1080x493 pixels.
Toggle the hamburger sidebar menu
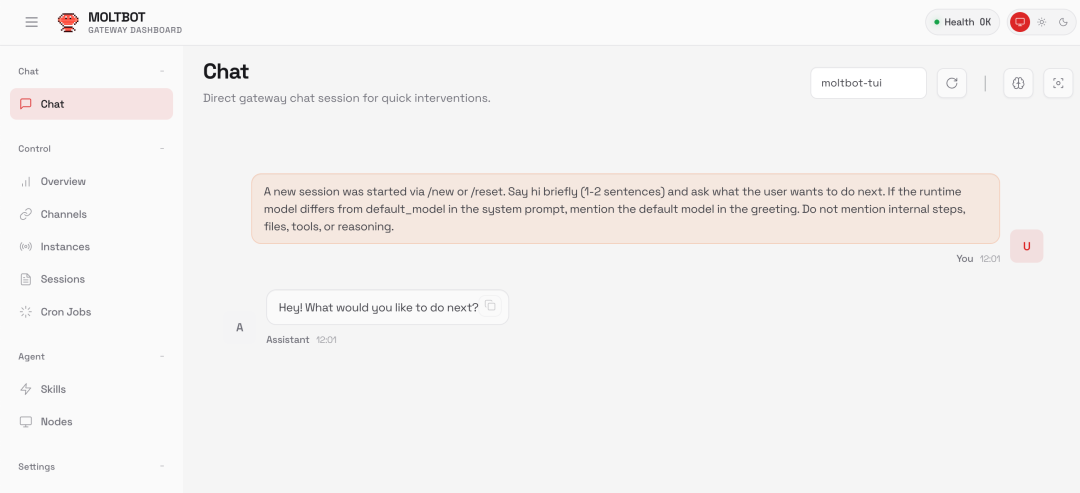32,22
